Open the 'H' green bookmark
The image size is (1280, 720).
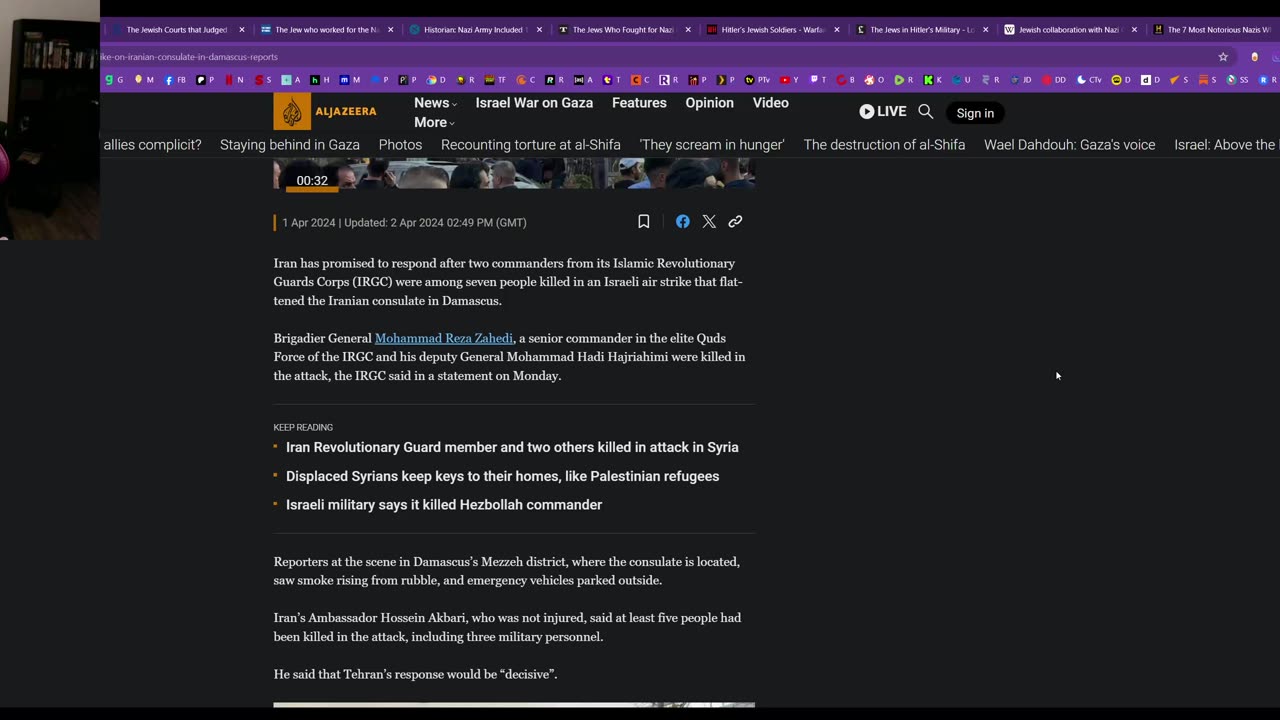[320, 80]
